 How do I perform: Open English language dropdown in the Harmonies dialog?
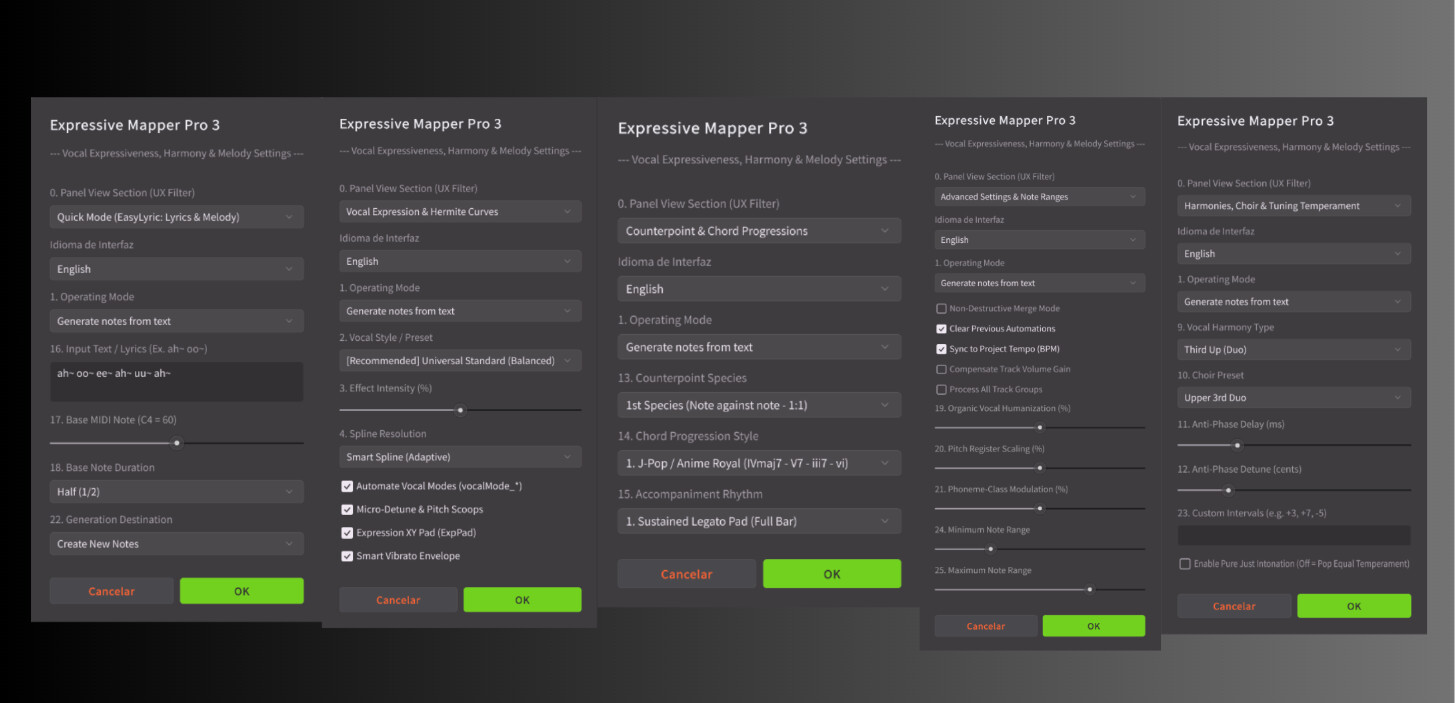click(1294, 254)
